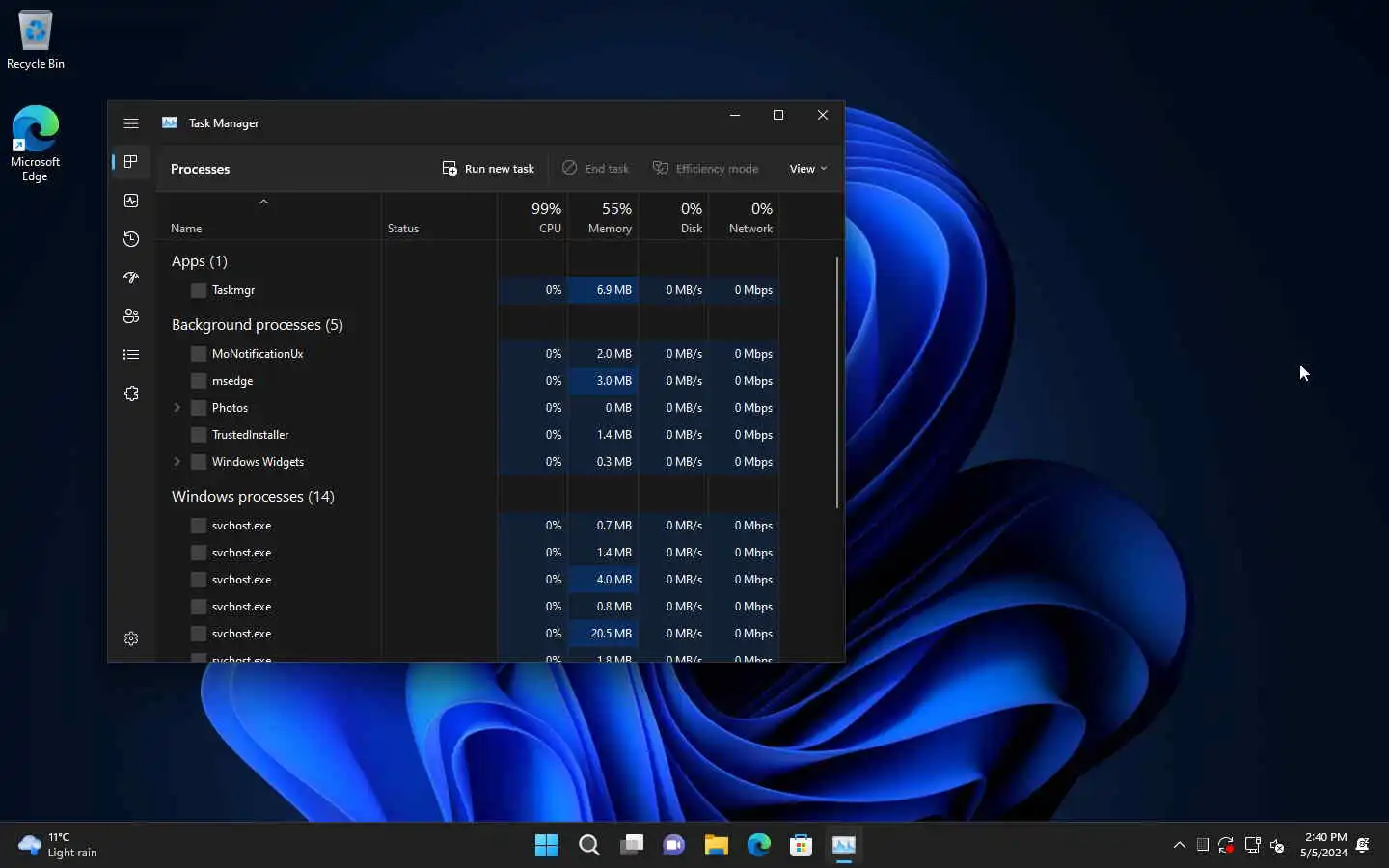
Task: Open the weather widget showing Light rain
Action: pyautogui.click(x=58, y=845)
